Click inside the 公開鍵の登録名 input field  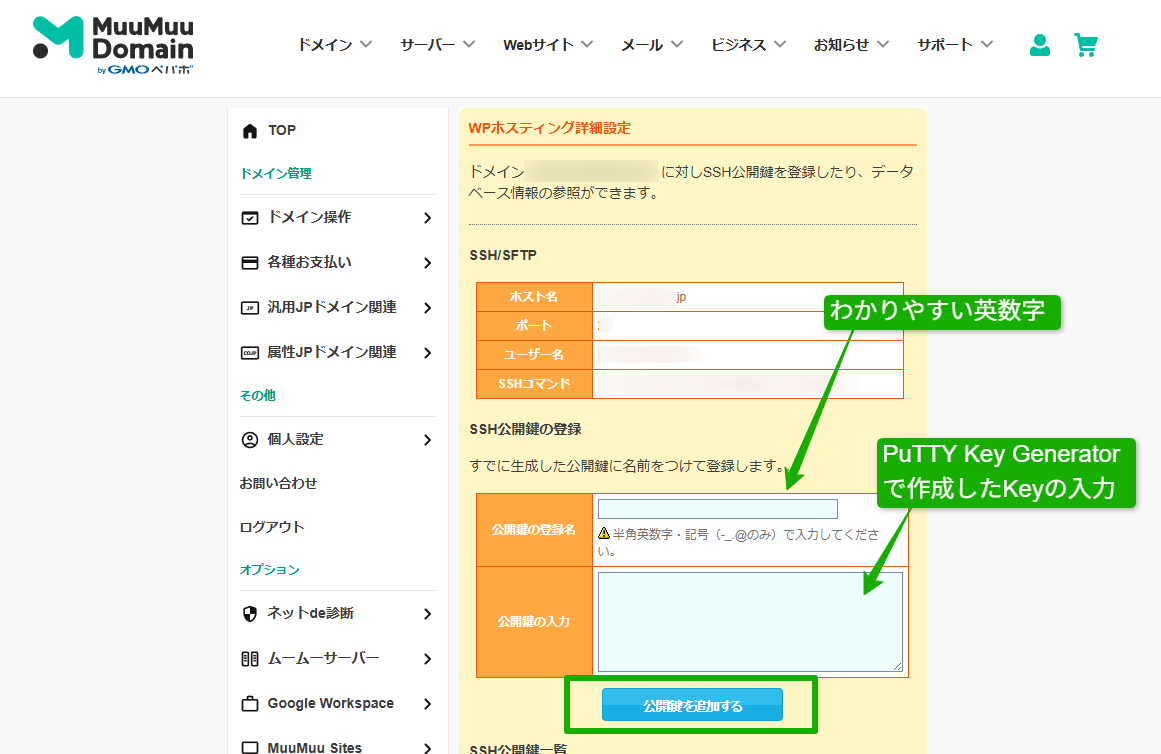coord(716,509)
